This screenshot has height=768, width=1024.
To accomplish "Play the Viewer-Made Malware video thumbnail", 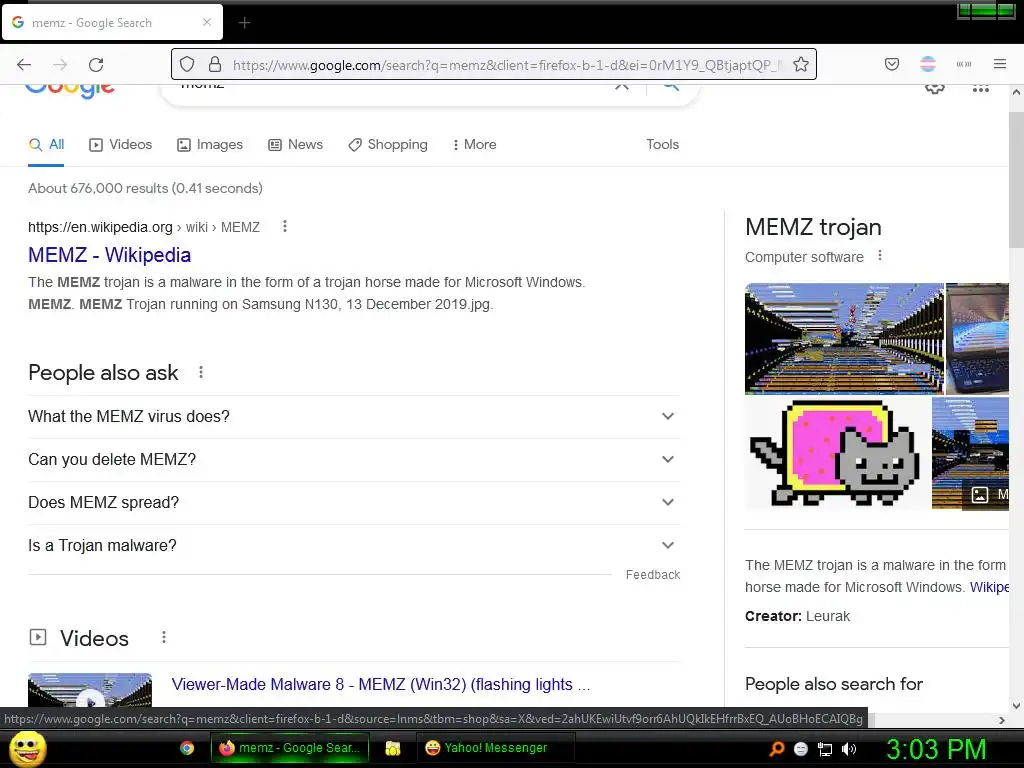I will (90, 690).
